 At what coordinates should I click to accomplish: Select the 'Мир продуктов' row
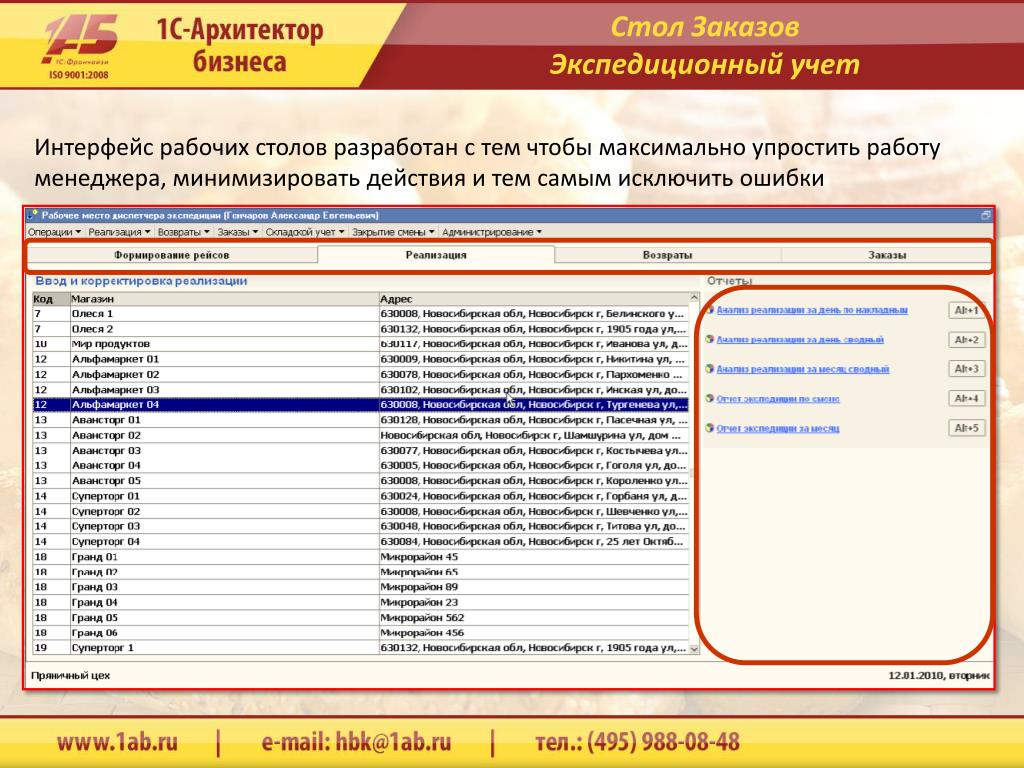tap(360, 344)
